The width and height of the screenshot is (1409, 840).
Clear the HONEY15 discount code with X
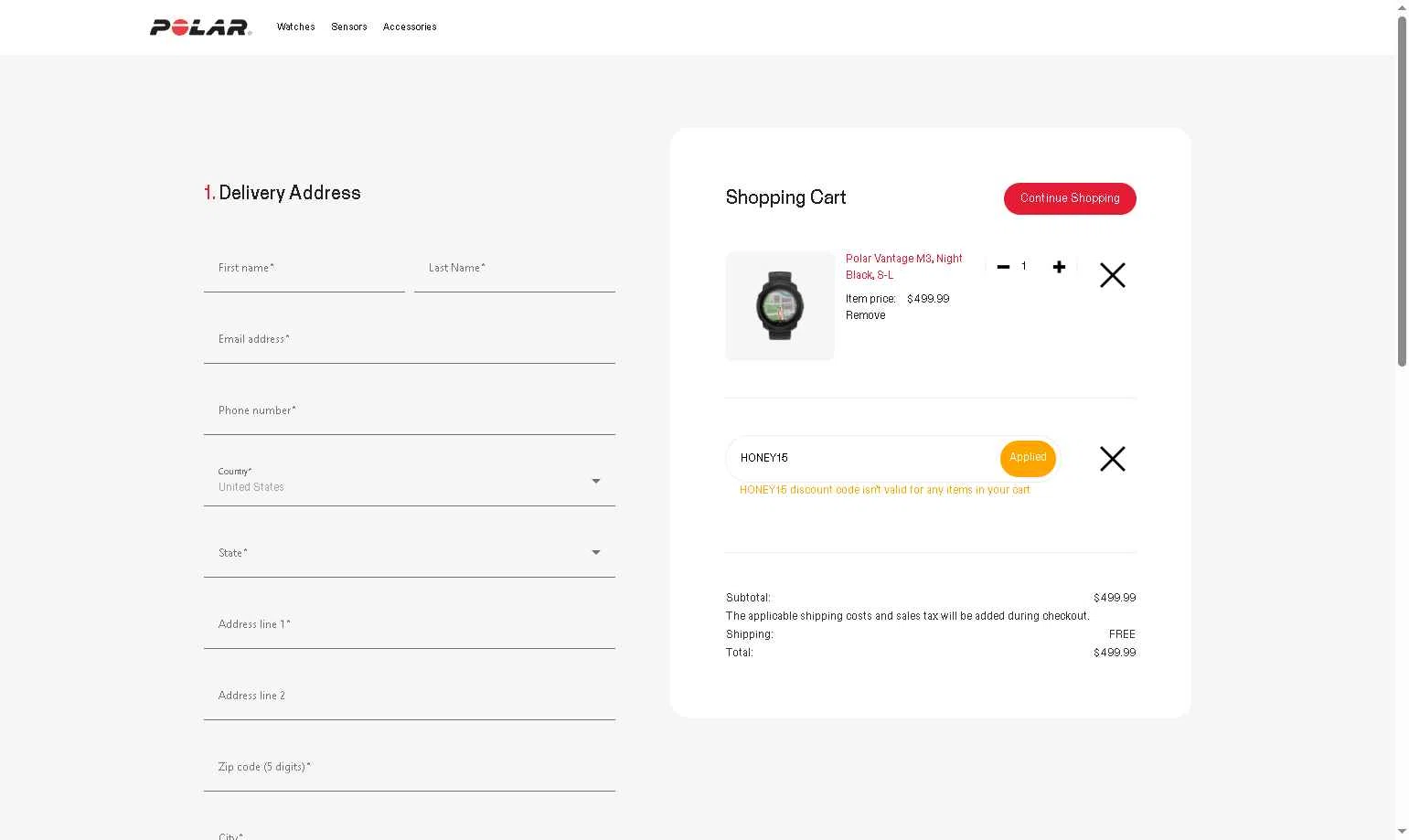coord(1113,459)
